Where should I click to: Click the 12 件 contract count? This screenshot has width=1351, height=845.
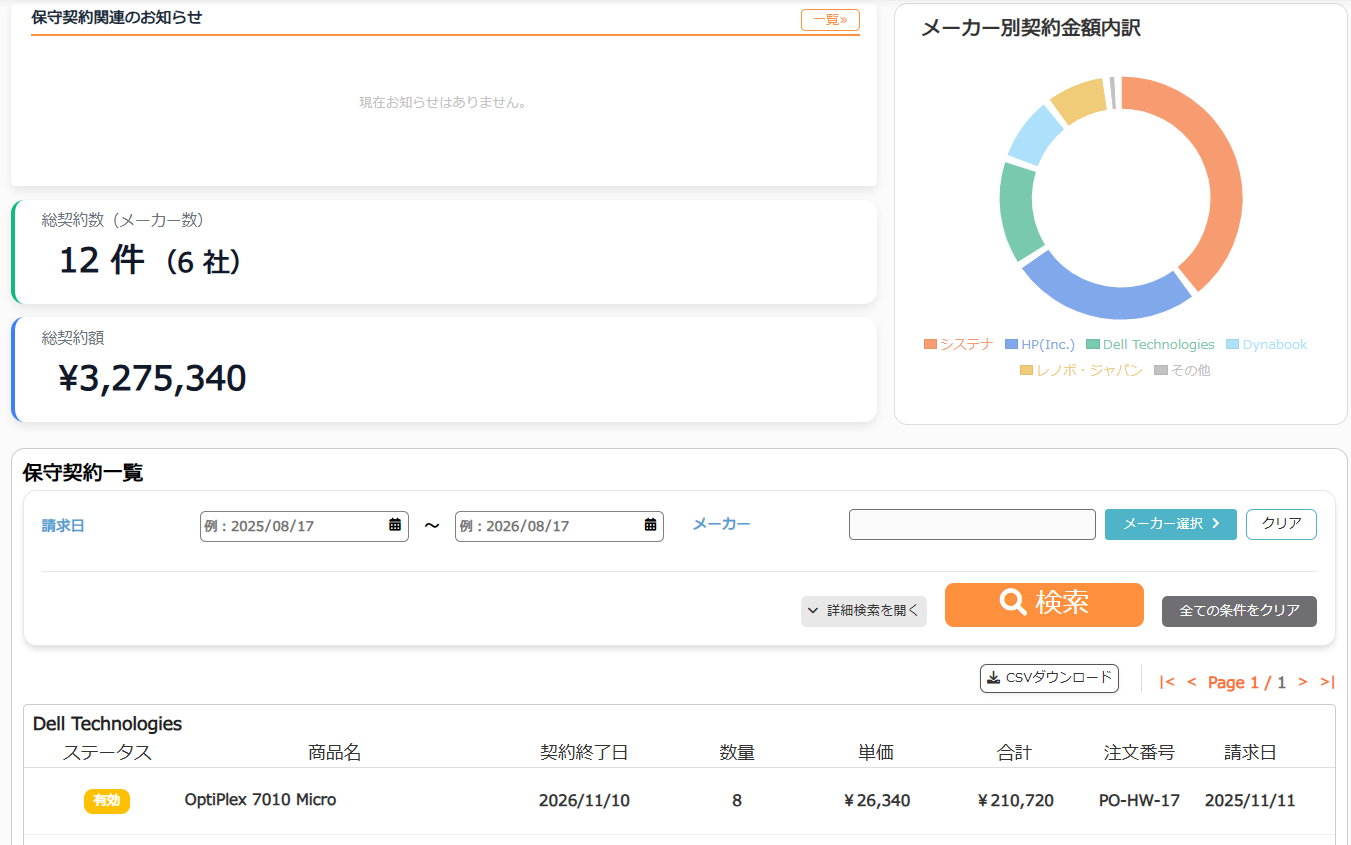[x=102, y=261]
